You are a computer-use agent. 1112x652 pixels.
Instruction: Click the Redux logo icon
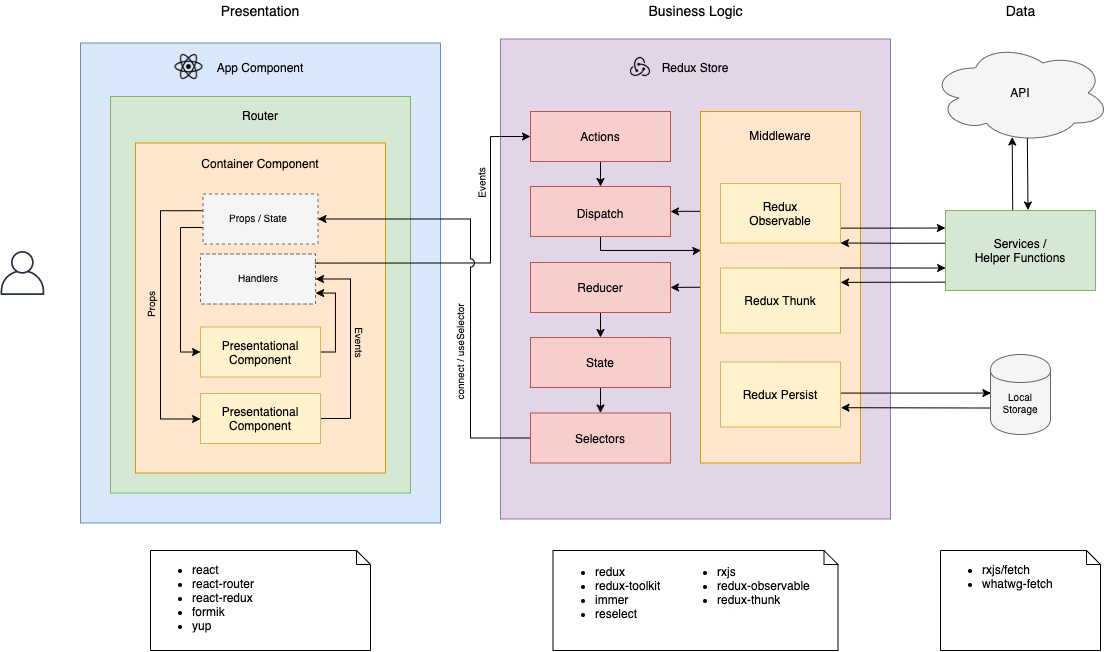[640, 67]
